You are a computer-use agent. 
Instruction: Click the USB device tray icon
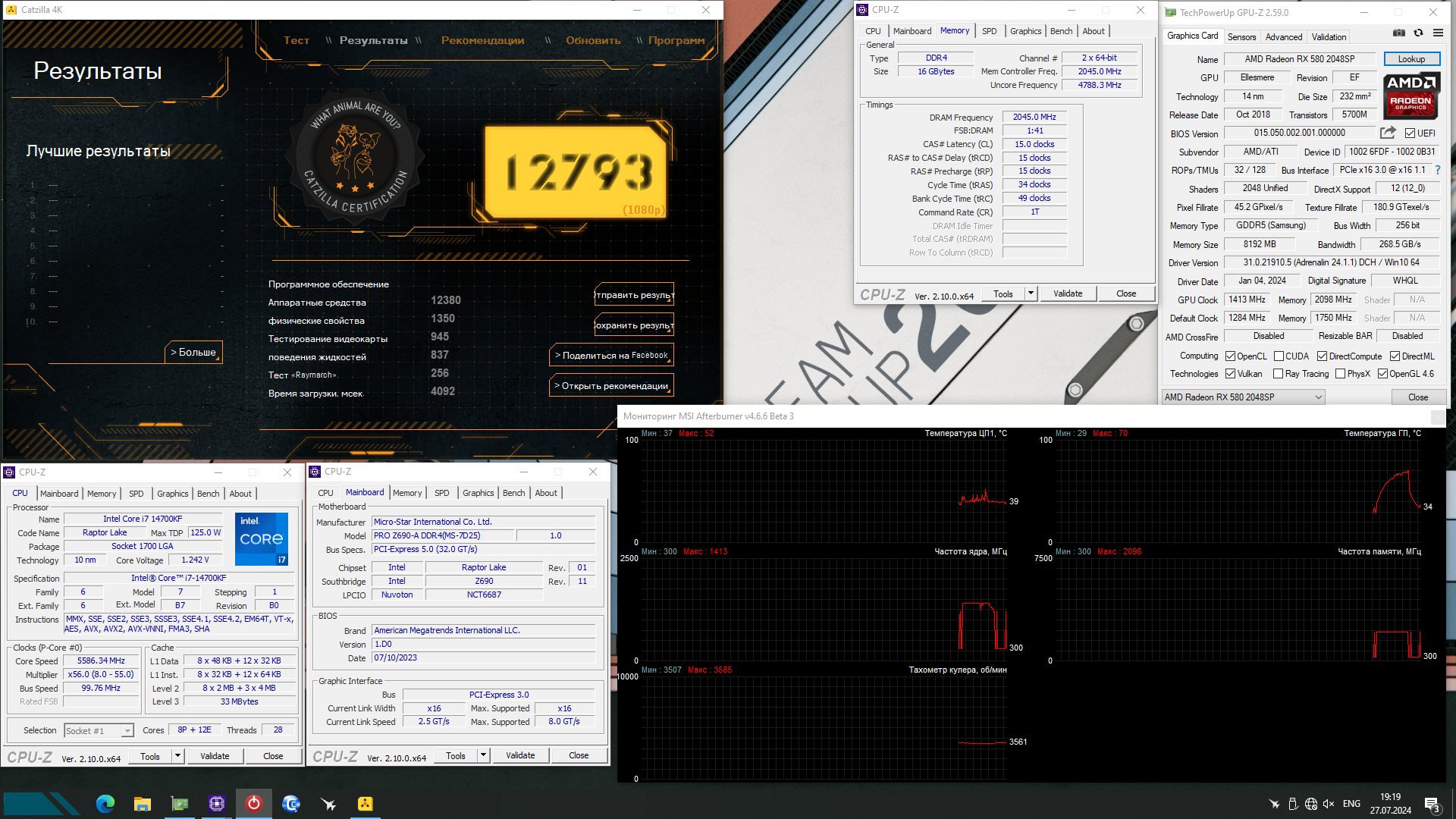[1293, 804]
